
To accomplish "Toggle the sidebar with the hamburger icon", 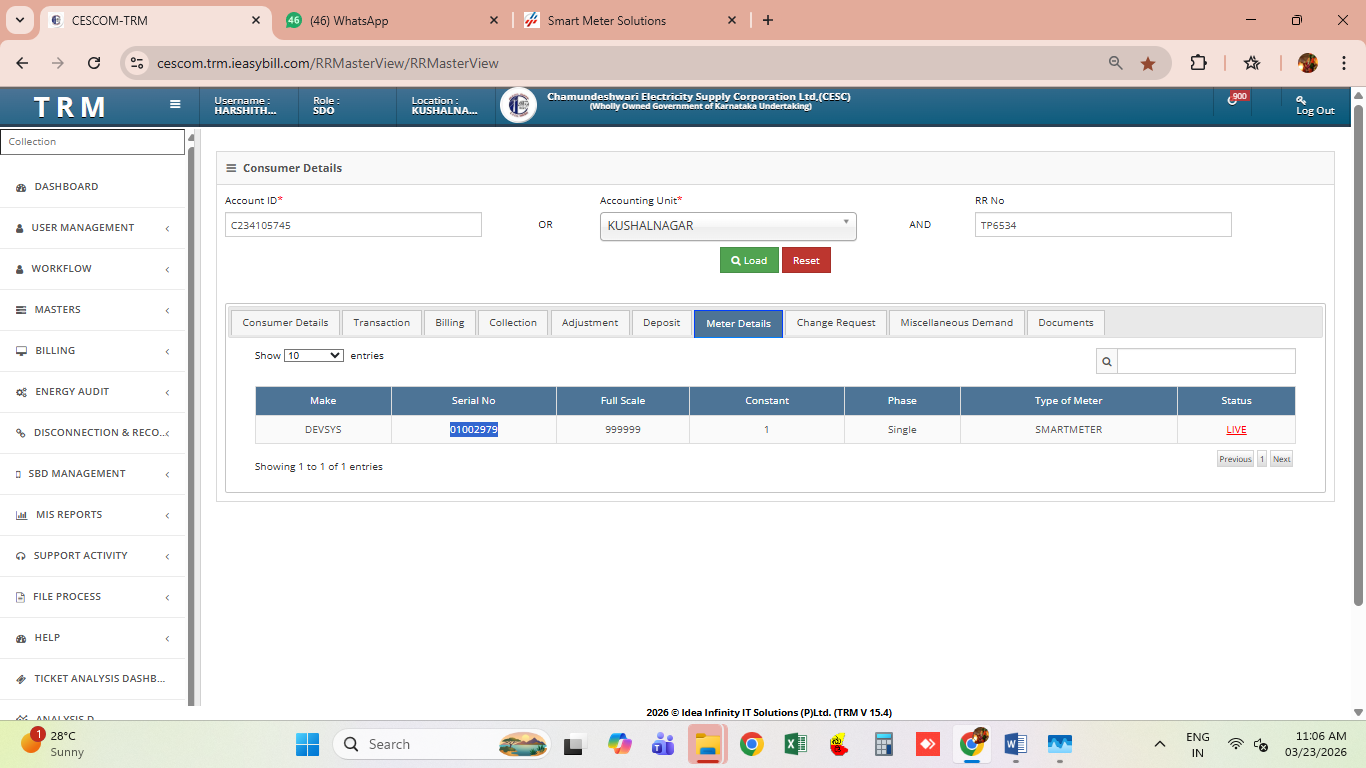I will 175,104.
